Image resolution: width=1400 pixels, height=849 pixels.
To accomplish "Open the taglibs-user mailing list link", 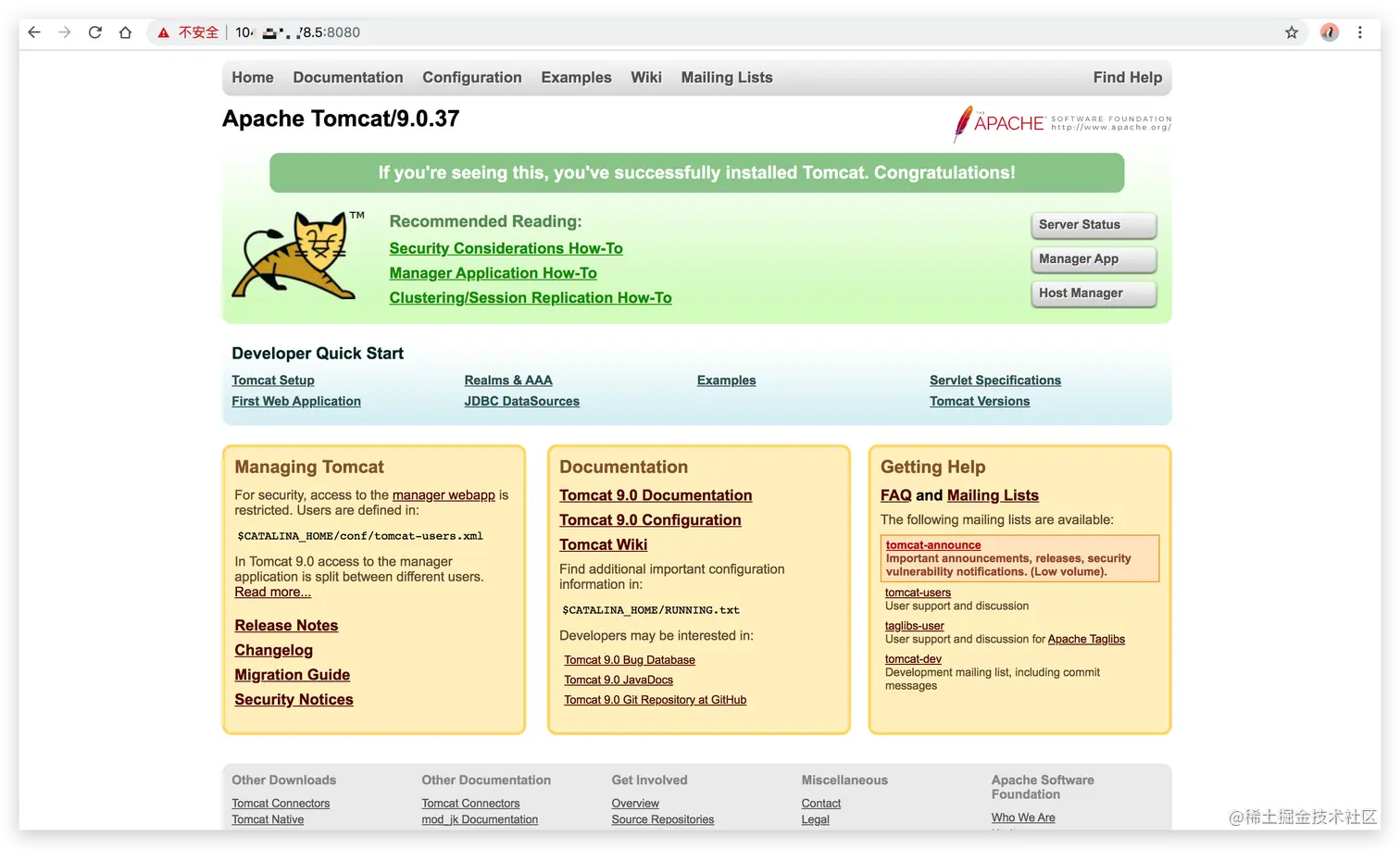I will tap(915, 626).
